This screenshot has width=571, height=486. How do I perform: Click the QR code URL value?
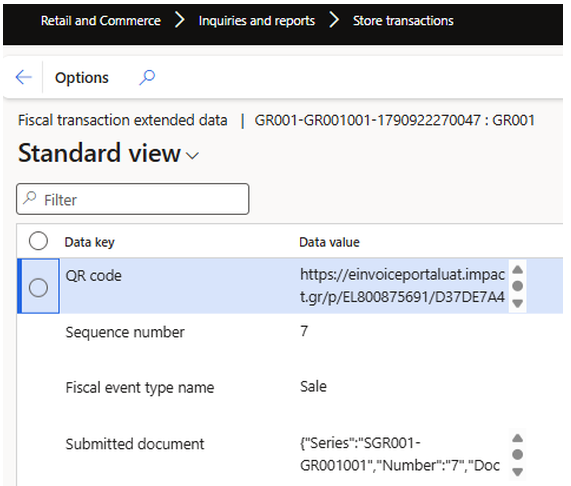(x=402, y=286)
